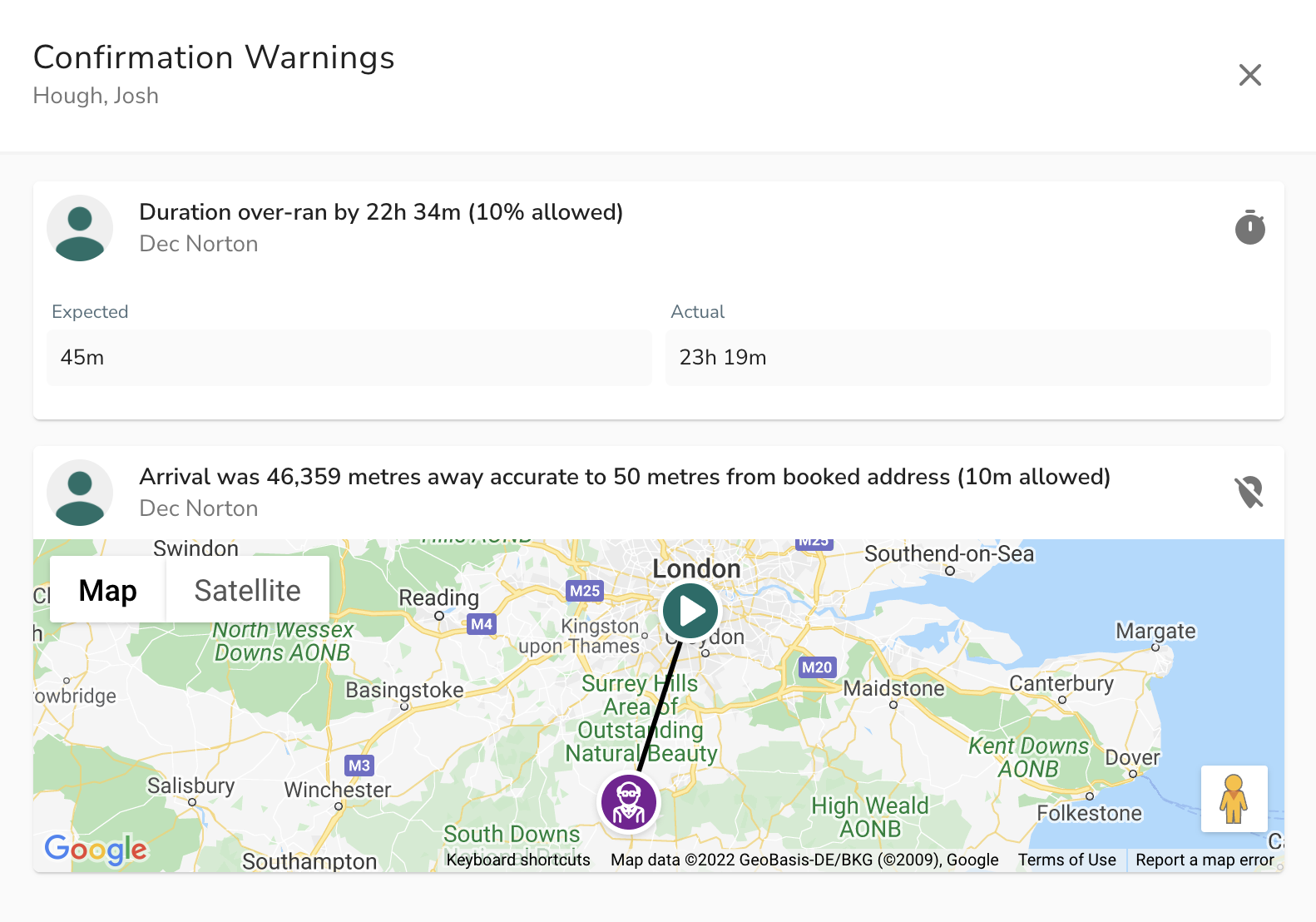Click the purple worker marker on map
Screen dimensions: 1316x922
tap(629, 802)
